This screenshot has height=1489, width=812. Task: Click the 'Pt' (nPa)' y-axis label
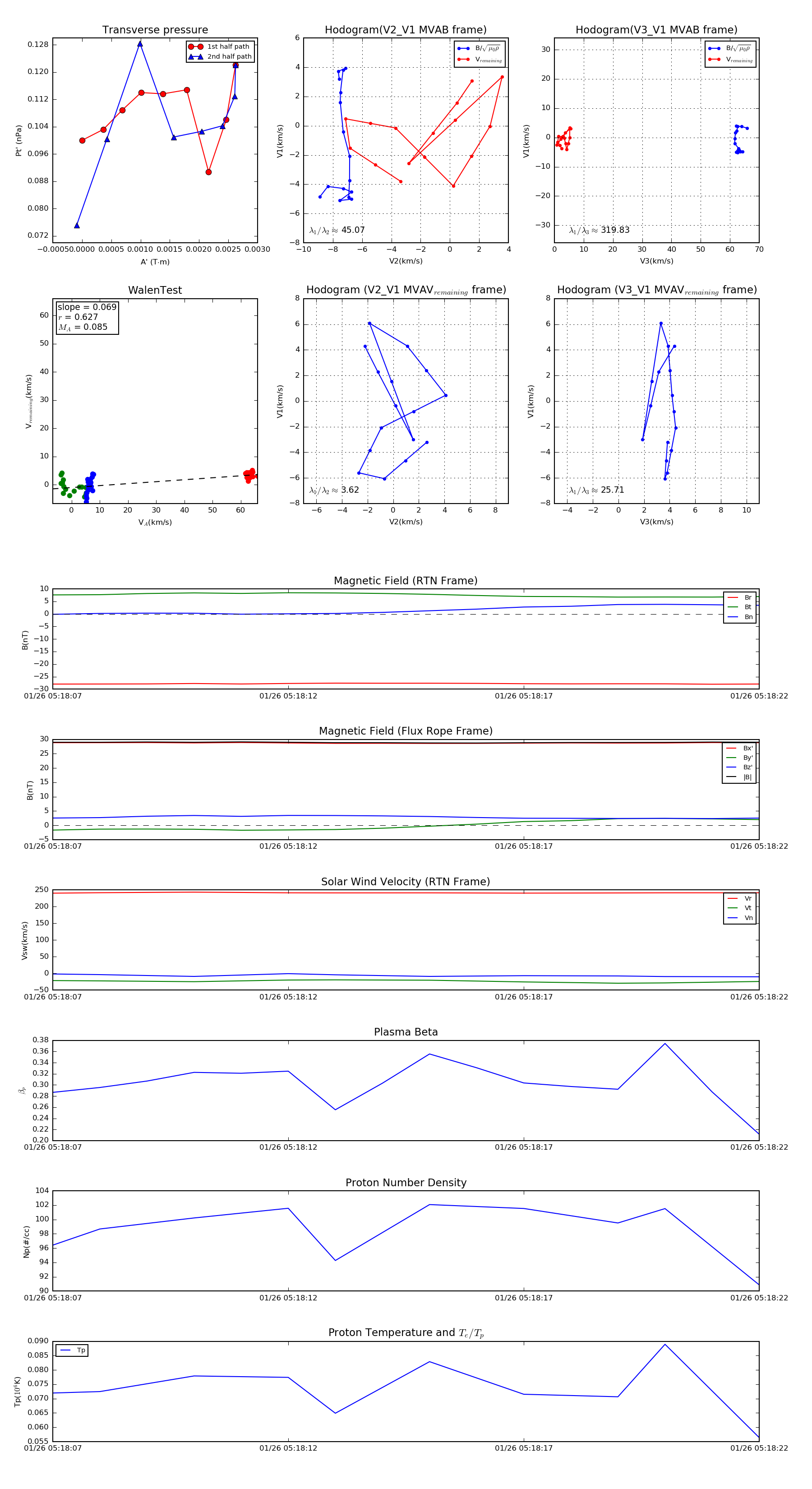[19, 140]
